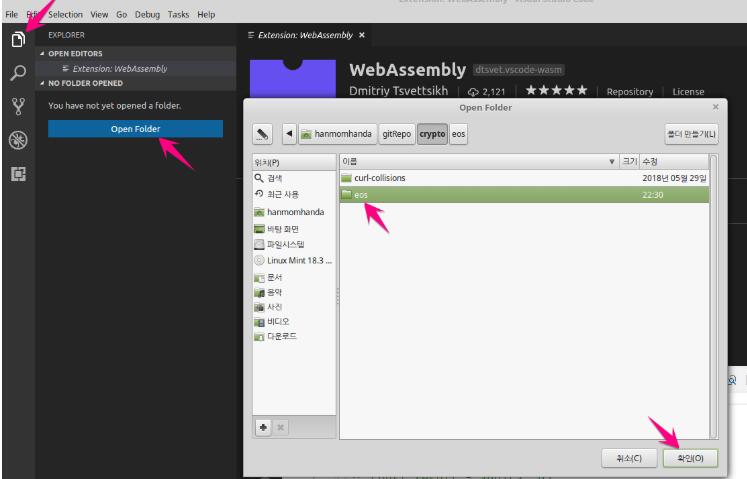
Task: Open the Explorer view in activity bar
Action: coord(18,39)
